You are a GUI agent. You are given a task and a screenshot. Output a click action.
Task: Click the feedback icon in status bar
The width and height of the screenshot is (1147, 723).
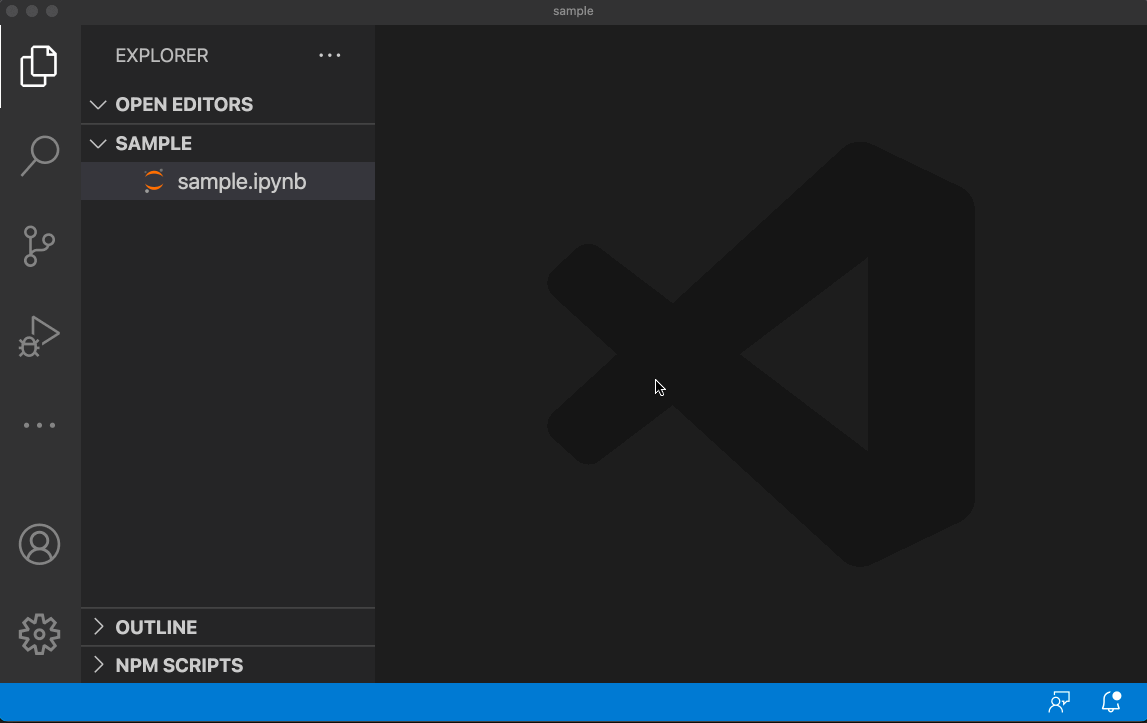1059,703
